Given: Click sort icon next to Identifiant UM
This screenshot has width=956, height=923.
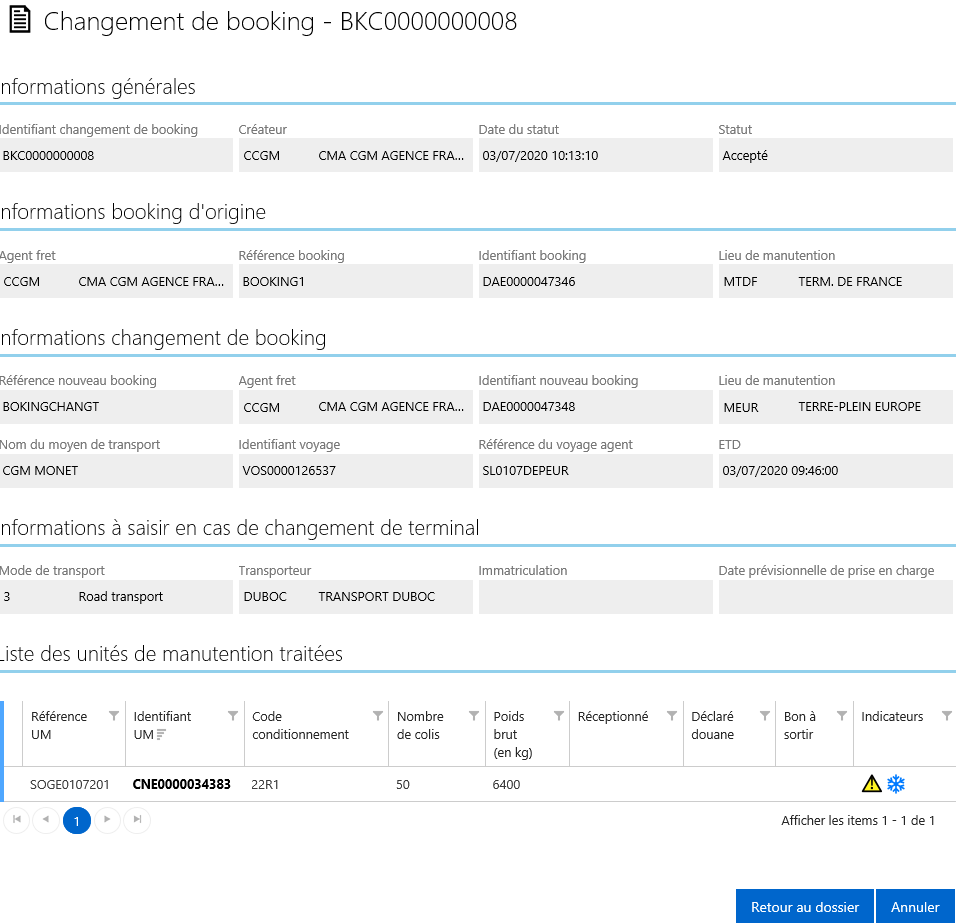Looking at the screenshot, I should pyautogui.click(x=161, y=735).
